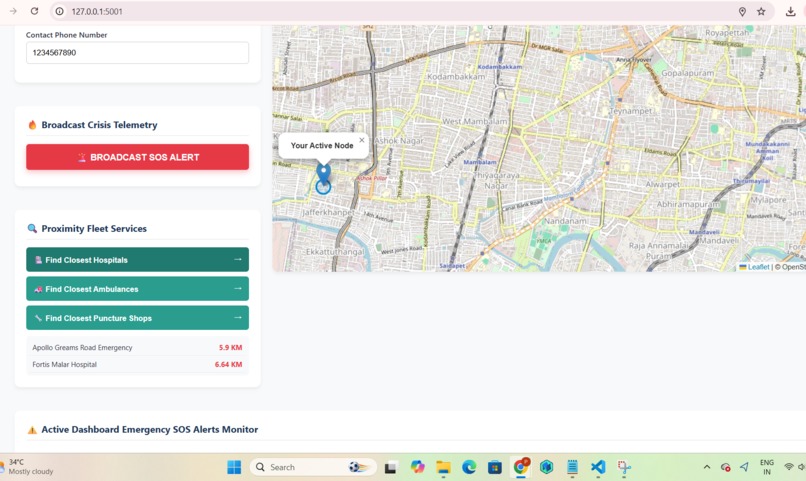Focus the Contact Phone Number field
Screen dimensions: 806x481
[137, 52]
